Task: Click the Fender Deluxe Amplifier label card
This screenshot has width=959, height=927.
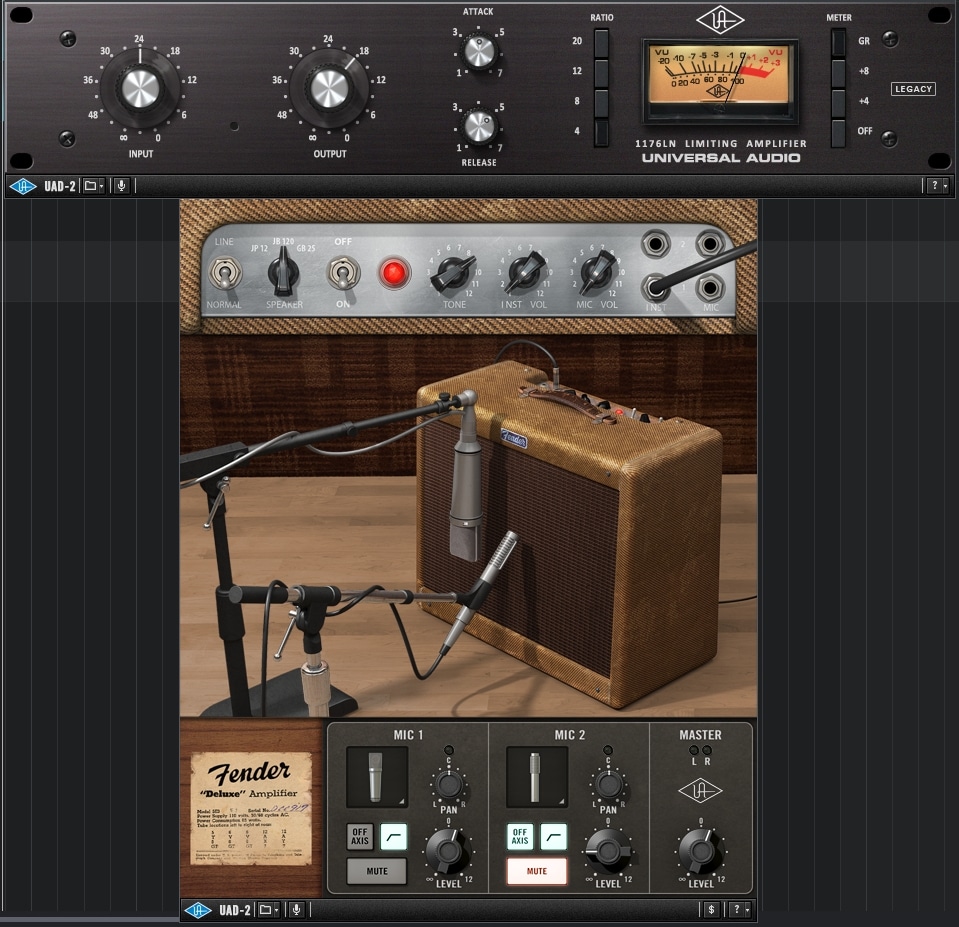Action: coord(252,808)
